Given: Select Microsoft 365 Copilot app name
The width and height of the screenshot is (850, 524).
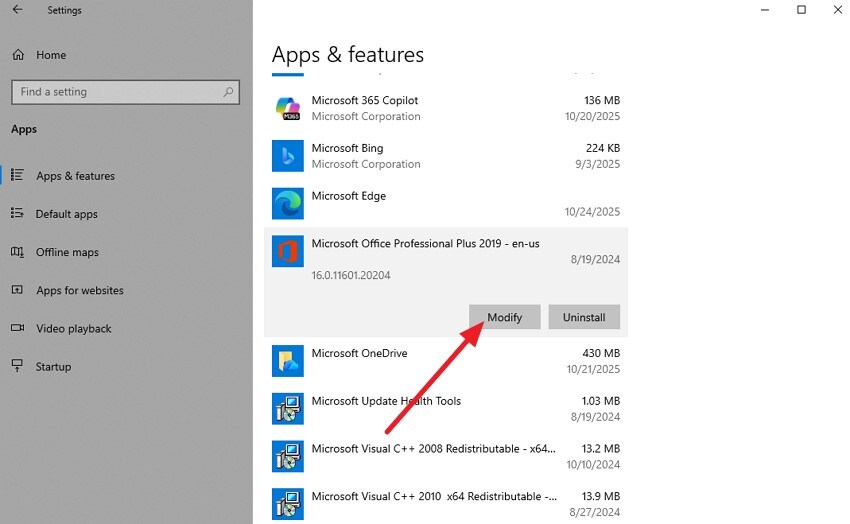Looking at the screenshot, I should [x=365, y=100].
